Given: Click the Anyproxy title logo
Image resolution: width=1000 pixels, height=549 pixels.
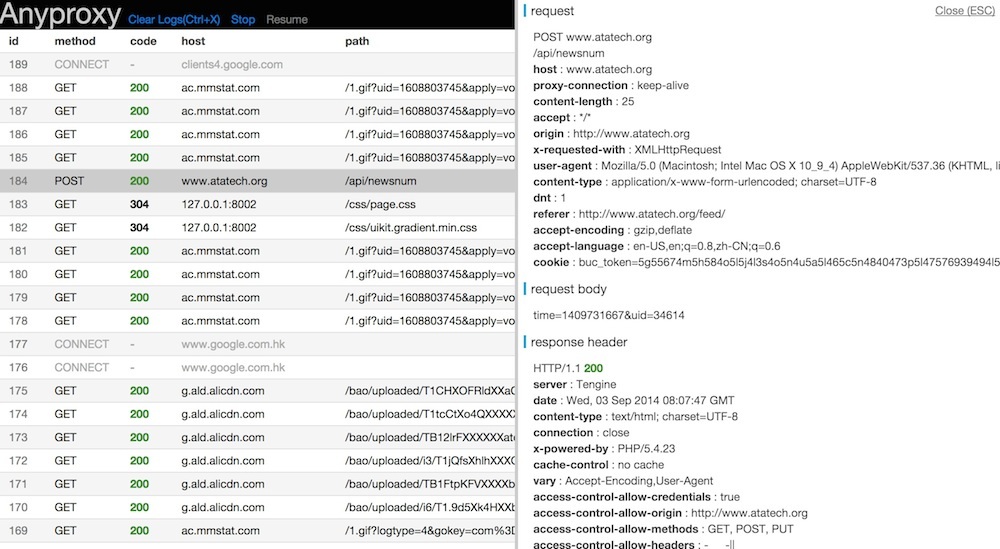Looking at the screenshot, I should pyautogui.click(x=61, y=15).
